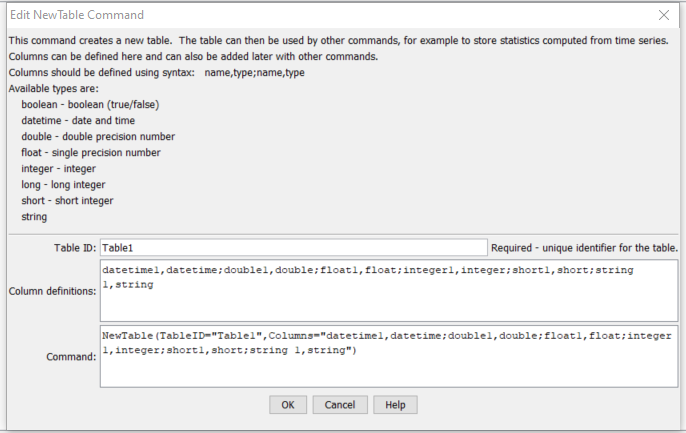Image resolution: width=686 pixels, height=433 pixels.
Task: Click inside the Command text area
Action: click(x=389, y=356)
